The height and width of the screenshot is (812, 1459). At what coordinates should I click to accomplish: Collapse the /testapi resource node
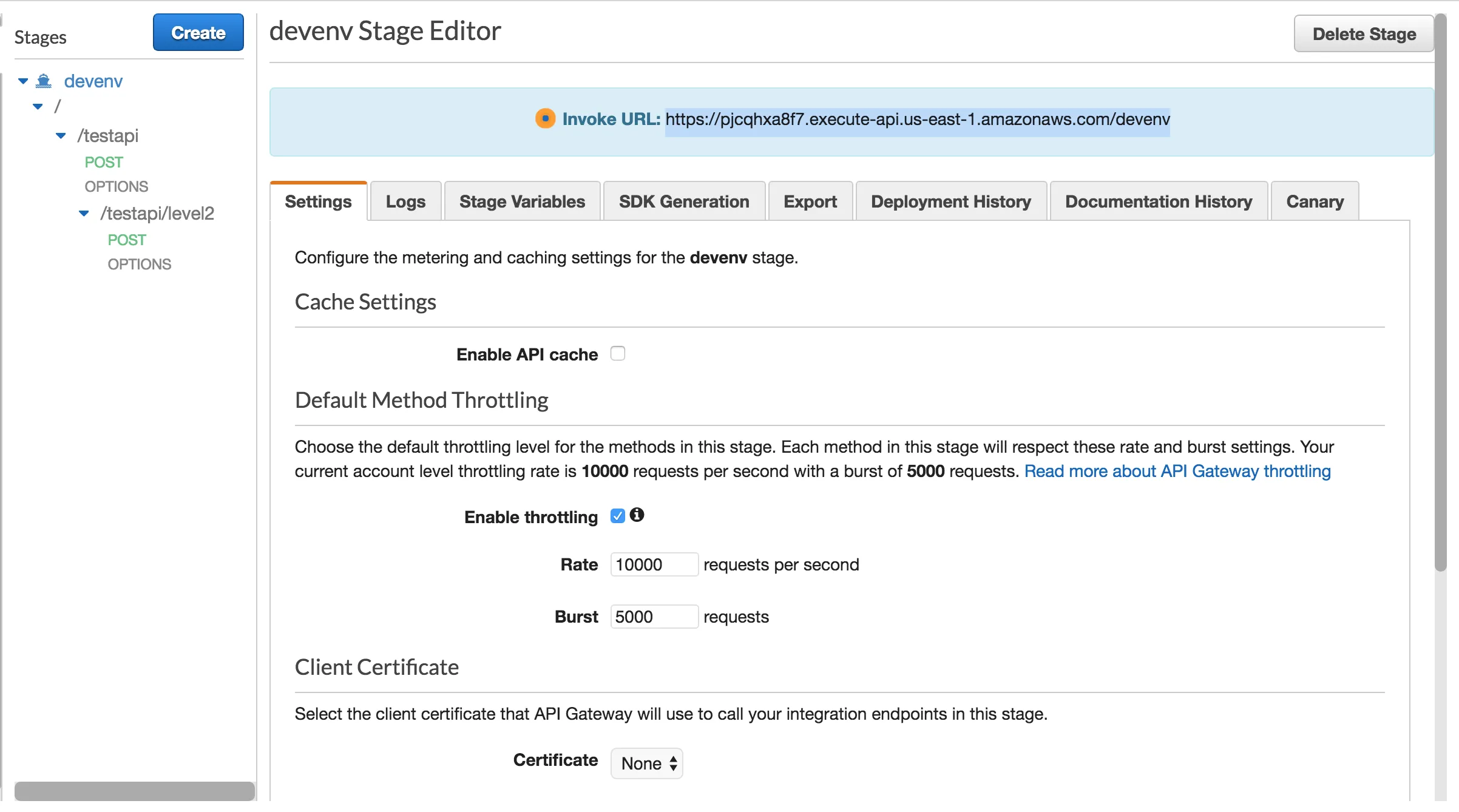pos(61,135)
